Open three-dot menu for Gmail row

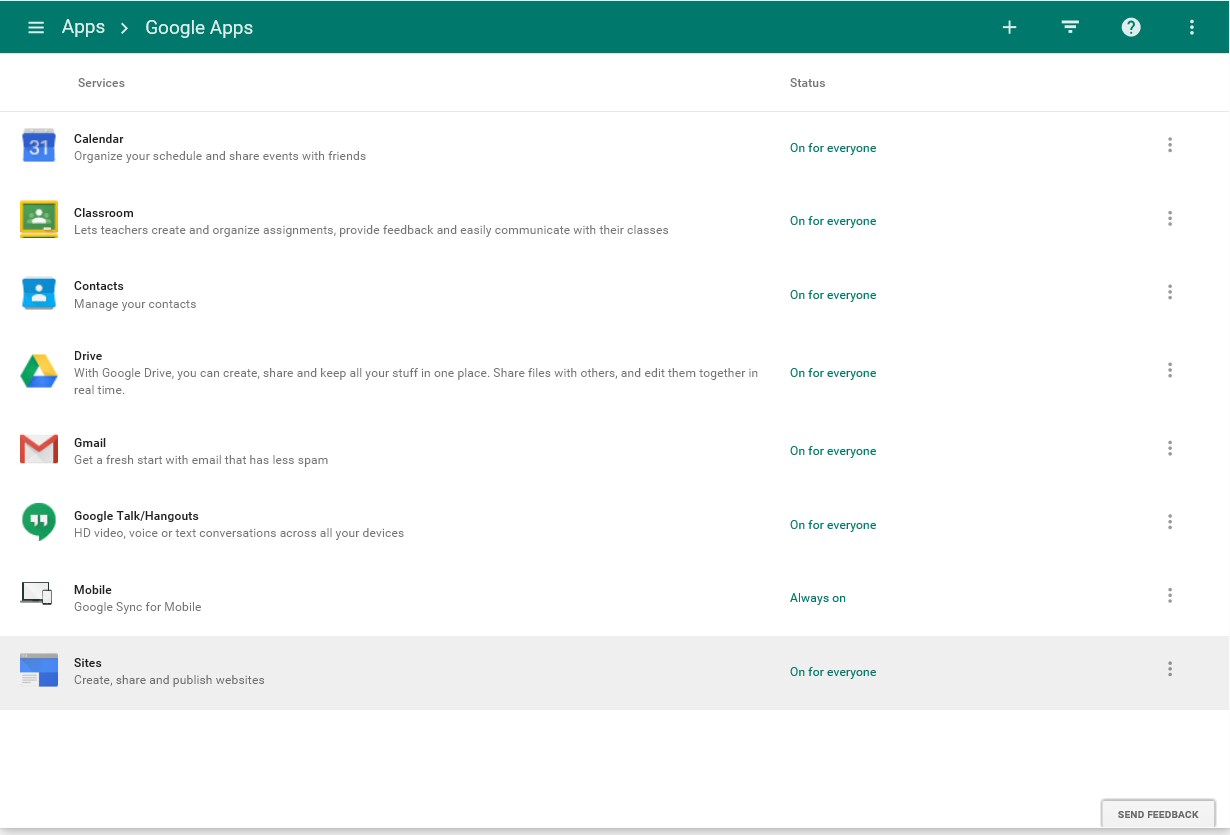click(1170, 448)
